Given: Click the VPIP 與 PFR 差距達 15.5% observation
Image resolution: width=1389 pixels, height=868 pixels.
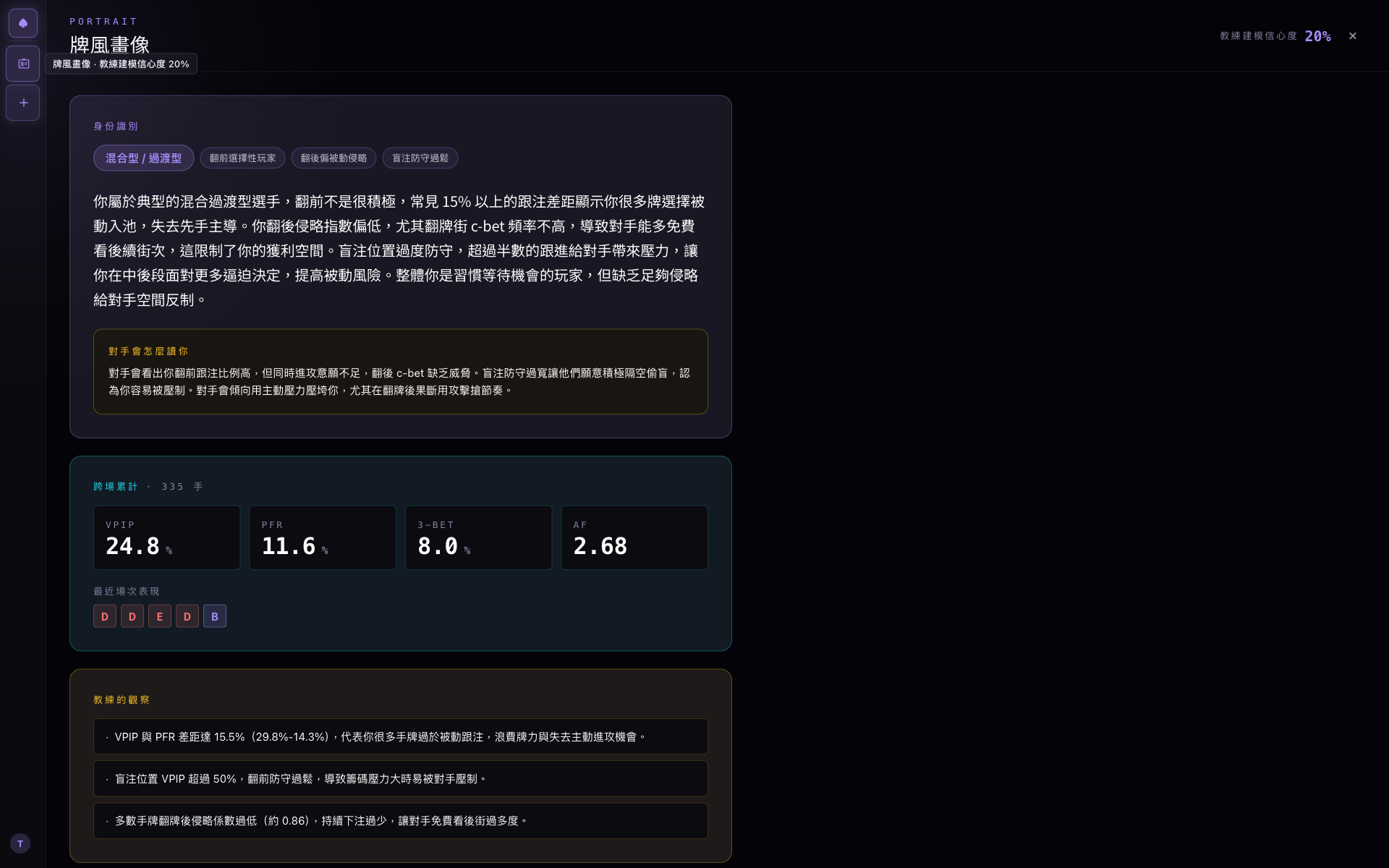Looking at the screenshot, I should [x=401, y=736].
